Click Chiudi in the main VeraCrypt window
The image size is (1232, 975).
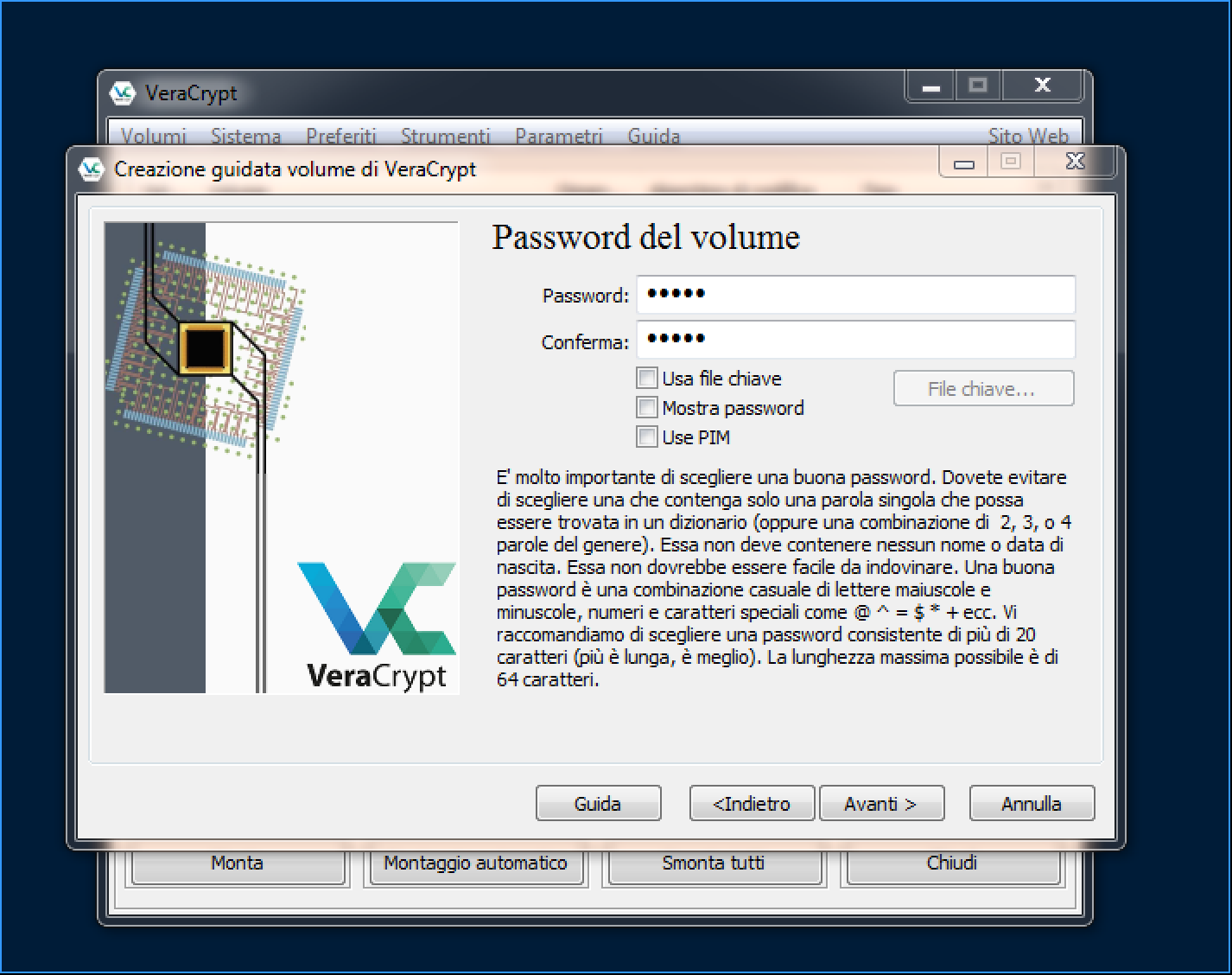pos(952,865)
